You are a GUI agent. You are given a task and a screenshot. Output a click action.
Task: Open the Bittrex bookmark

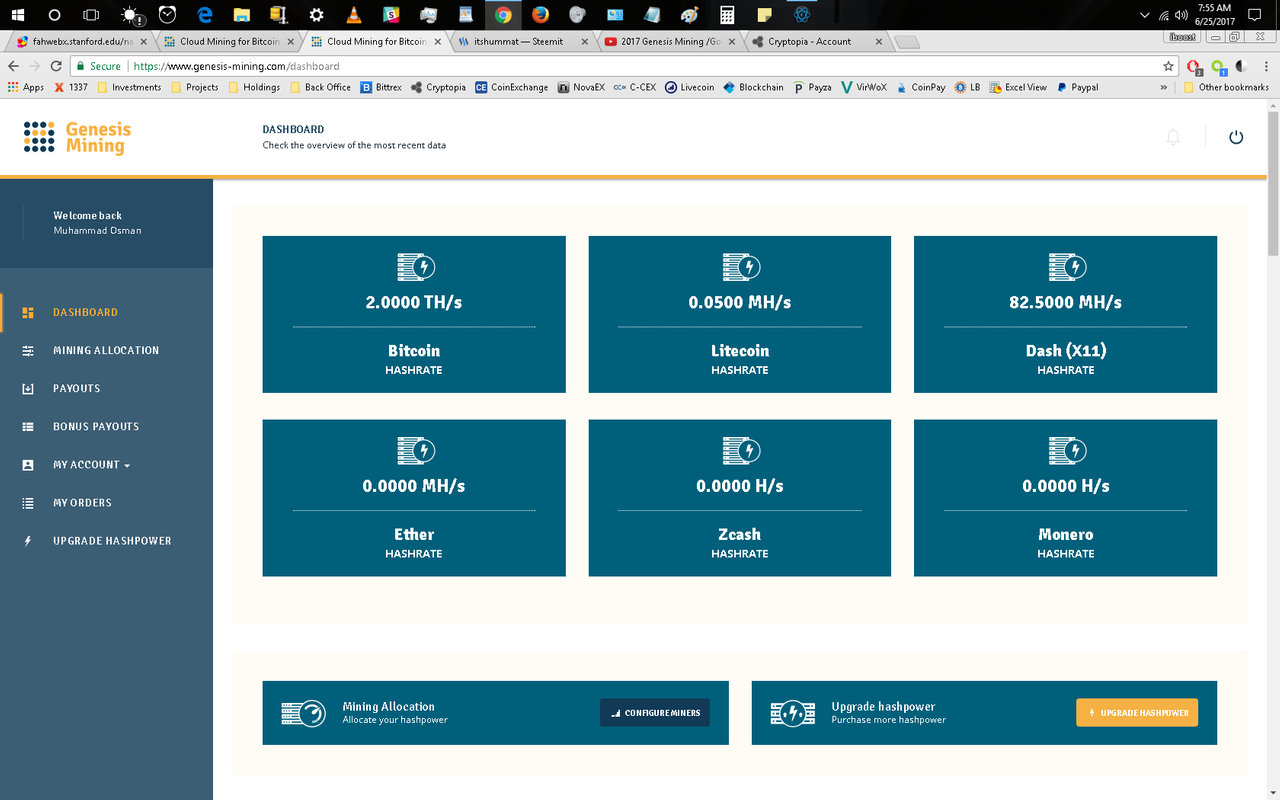coord(381,87)
